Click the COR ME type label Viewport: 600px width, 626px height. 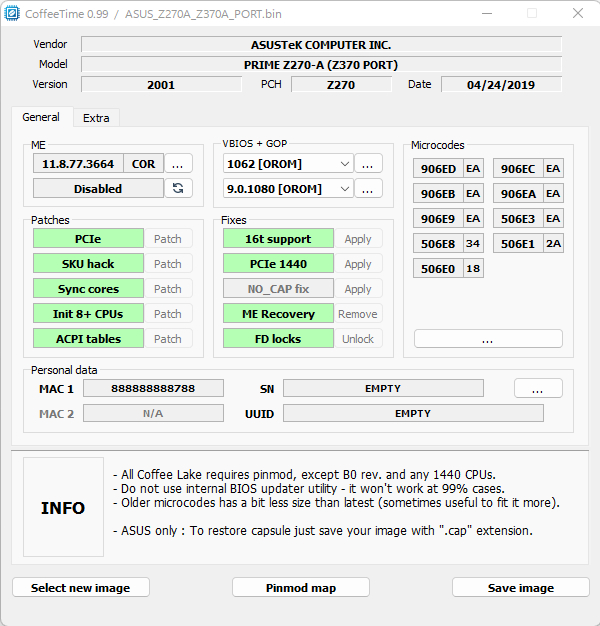coord(144,164)
